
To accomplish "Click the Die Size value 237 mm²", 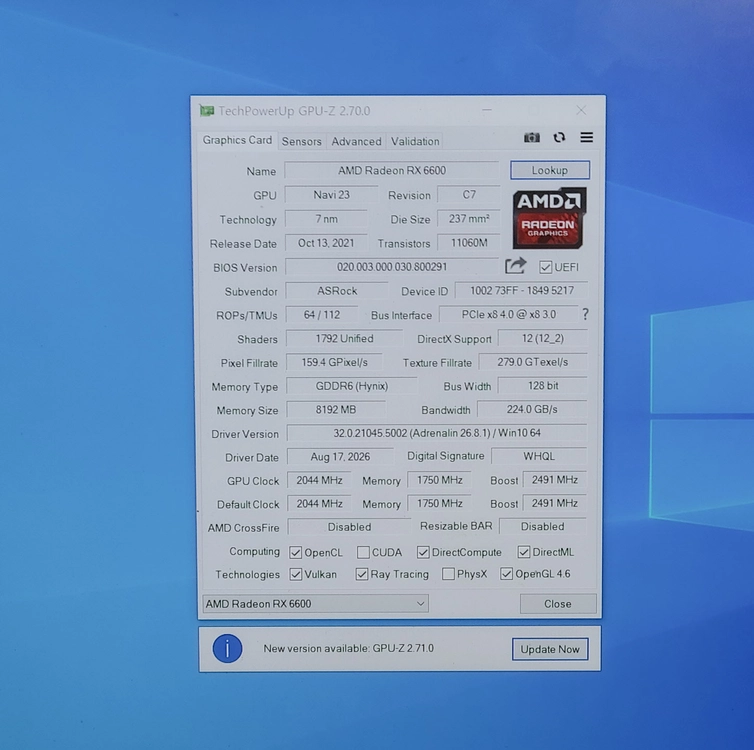I will 469,219.
